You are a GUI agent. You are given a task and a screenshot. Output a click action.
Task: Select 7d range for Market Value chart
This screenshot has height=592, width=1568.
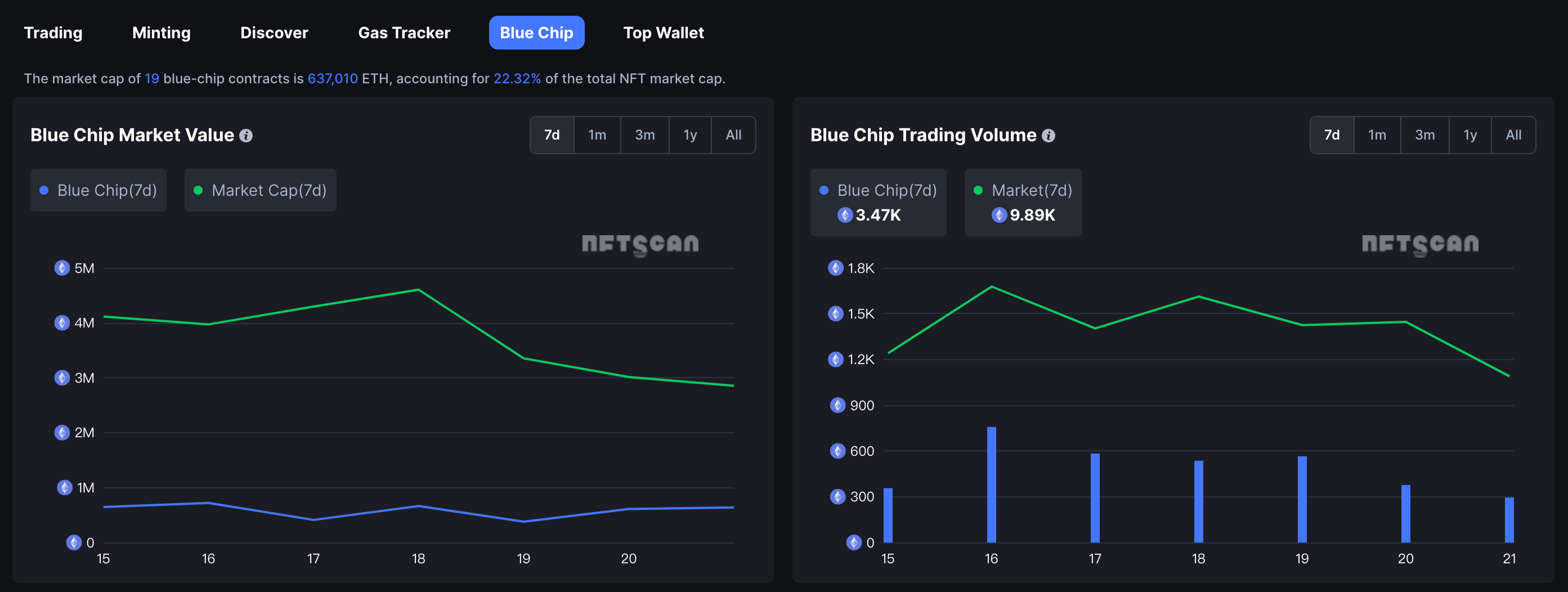point(552,135)
